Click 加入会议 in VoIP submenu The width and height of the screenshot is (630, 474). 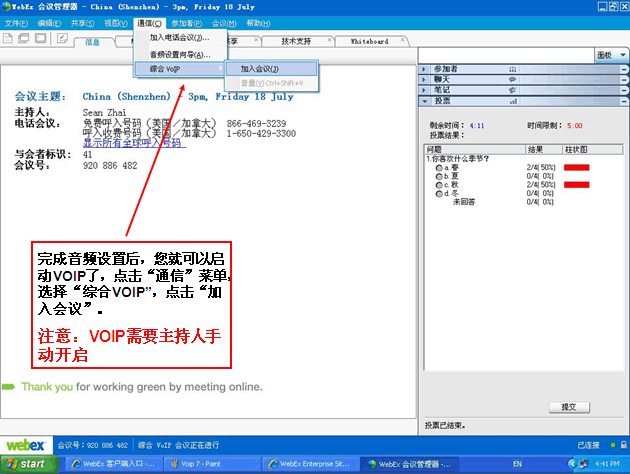click(272, 69)
